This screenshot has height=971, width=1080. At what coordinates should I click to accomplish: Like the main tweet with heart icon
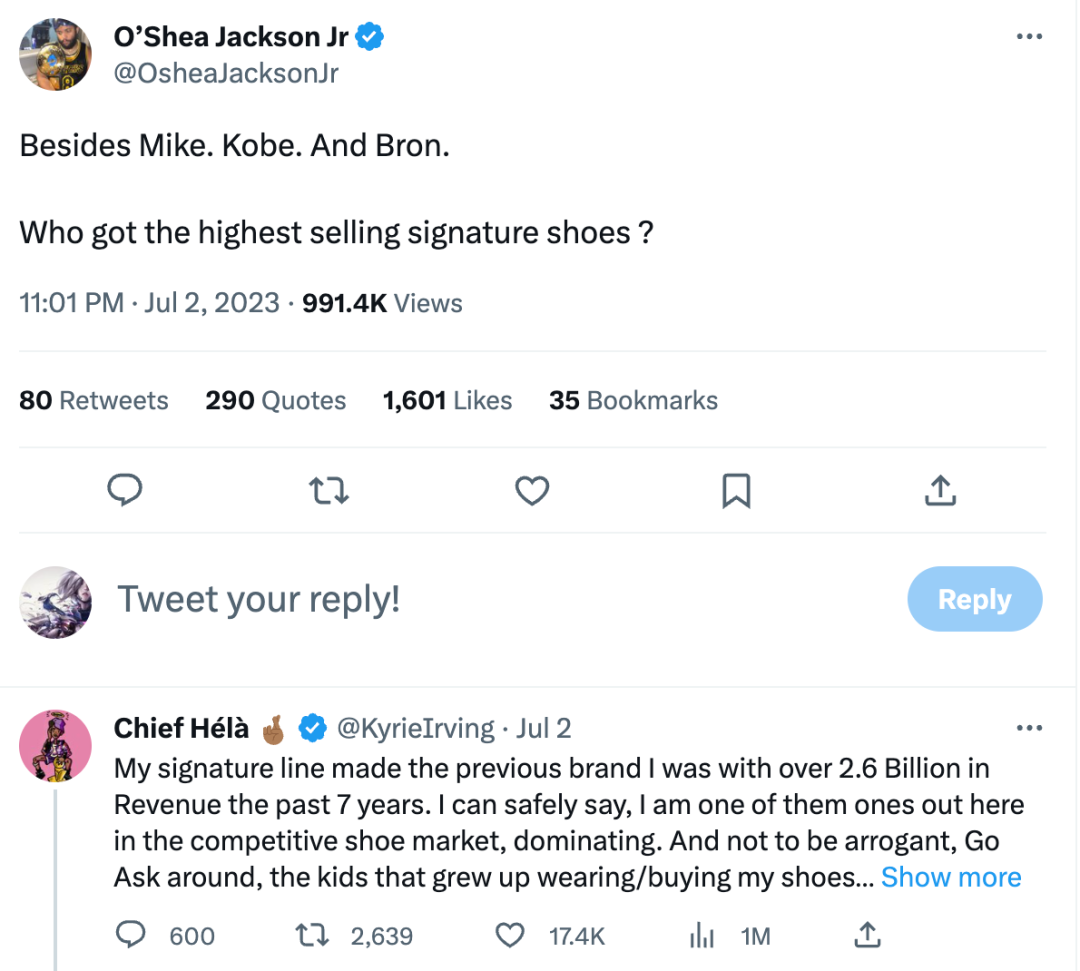(532, 490)
